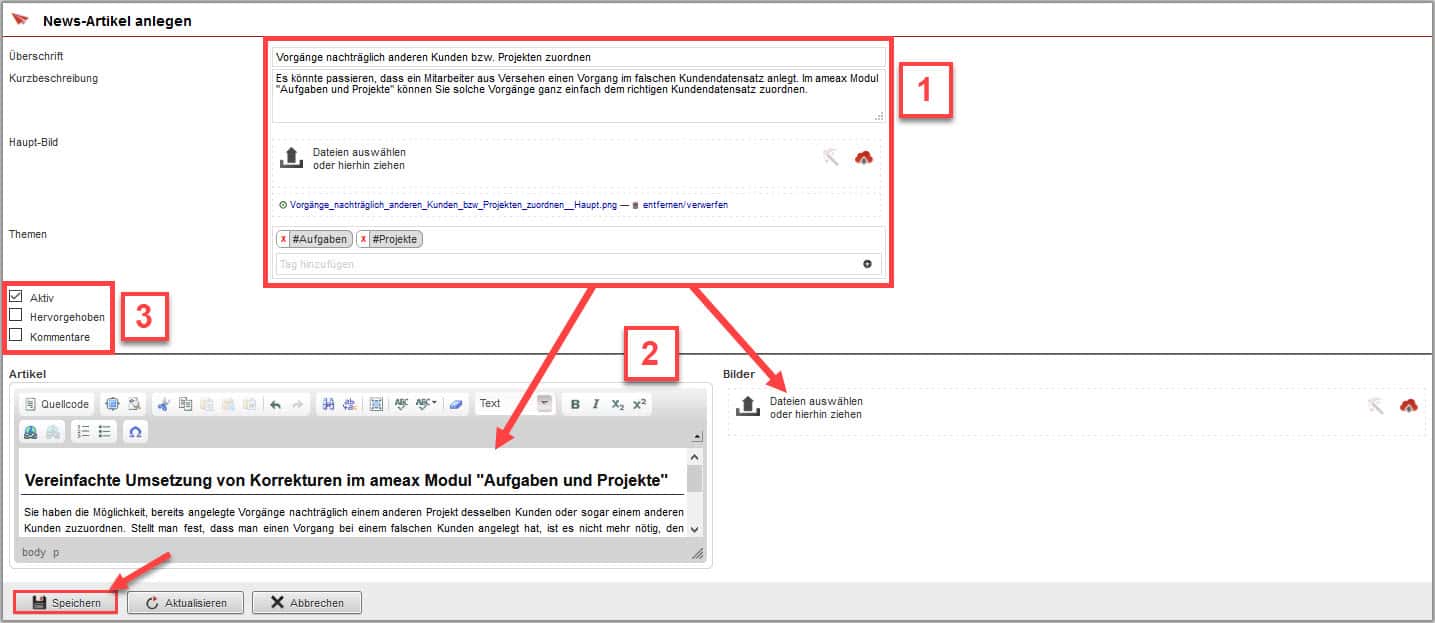This screenshot has height=623, width=1435.
Task: Remove the #Aufgaben tag
Action: (x=284, y=239)
